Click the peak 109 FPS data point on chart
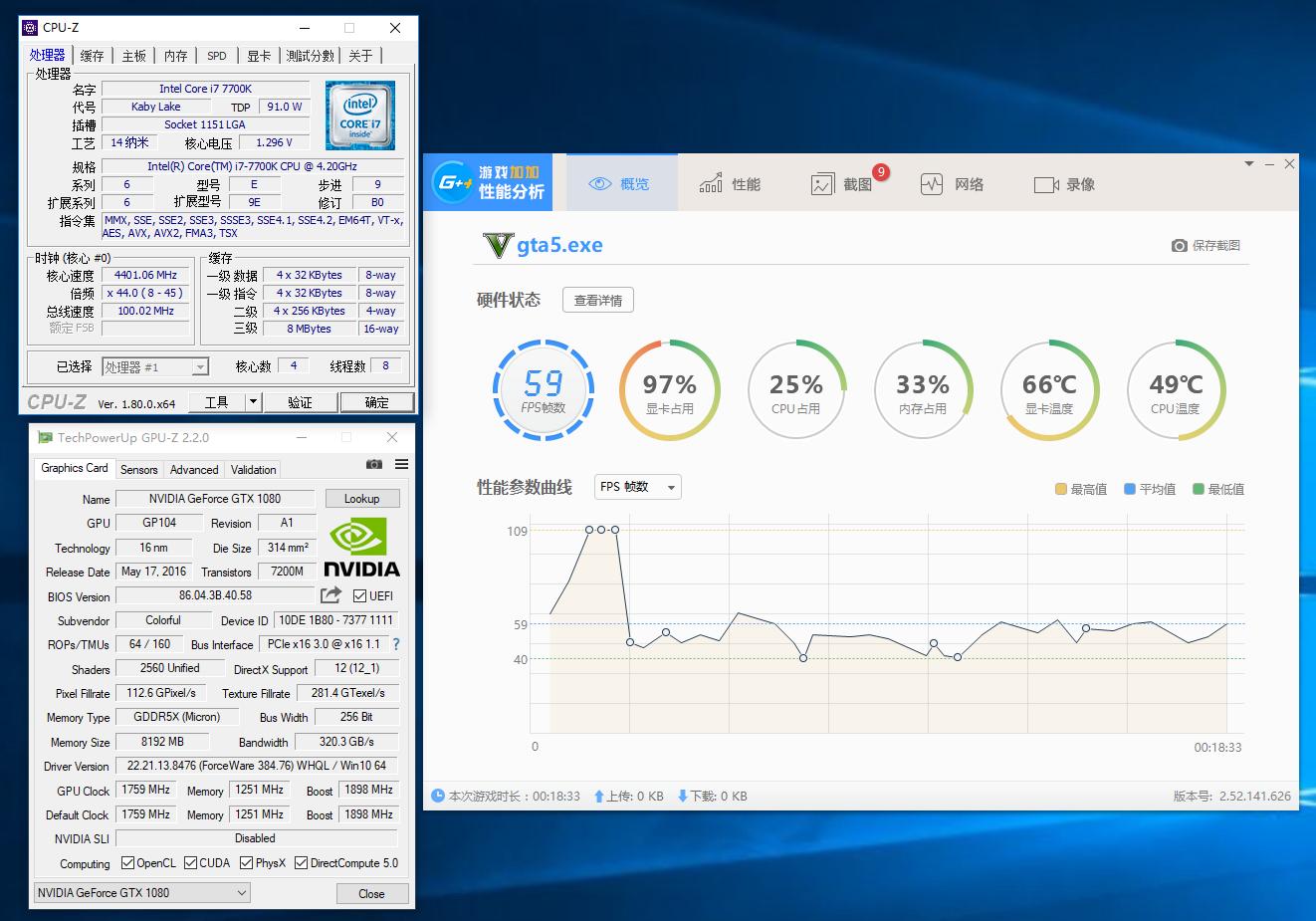This screenshot has width=1316, height=921. click(602, 530)
